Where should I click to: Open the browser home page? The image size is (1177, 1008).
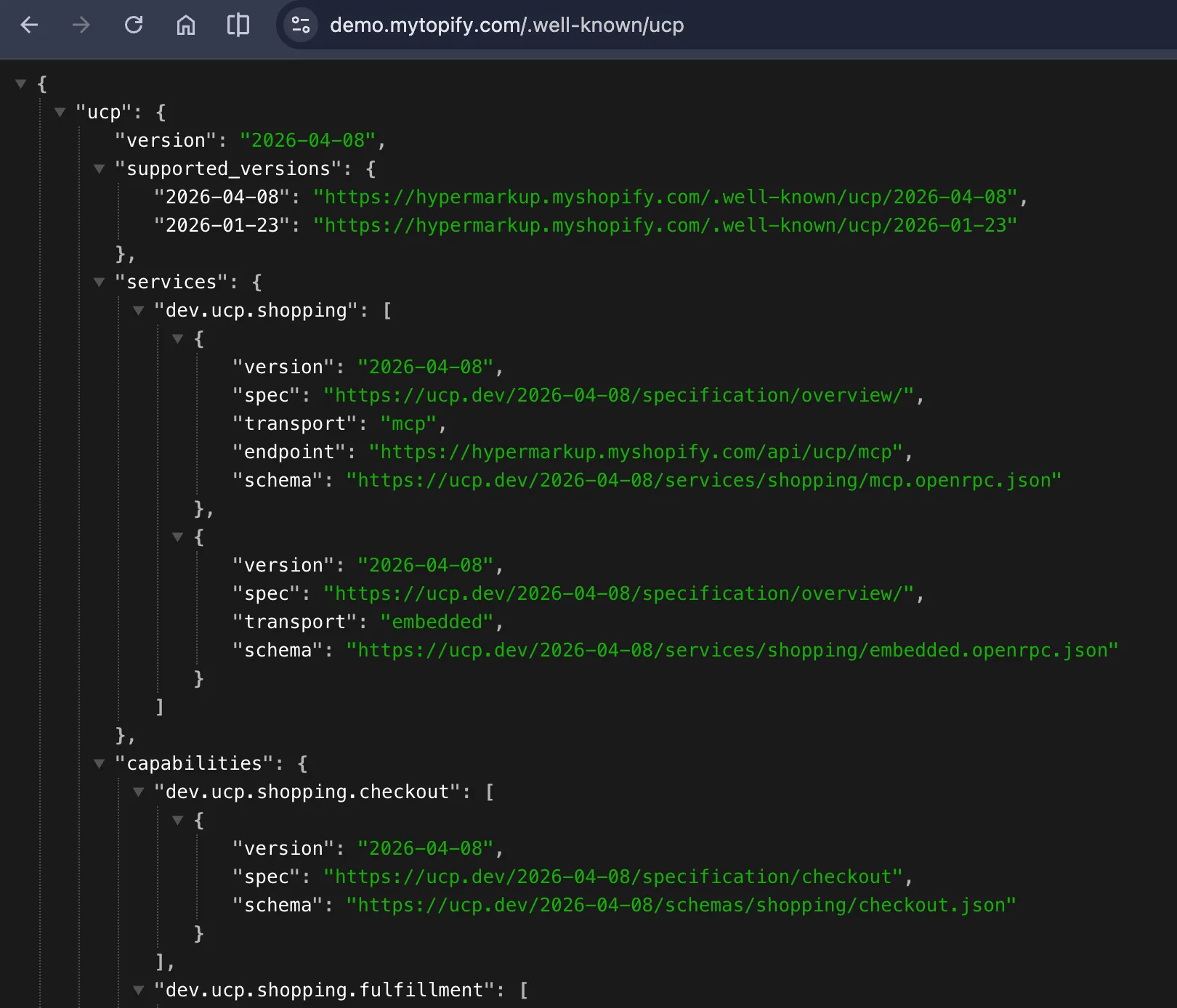[x=186, y=25]
